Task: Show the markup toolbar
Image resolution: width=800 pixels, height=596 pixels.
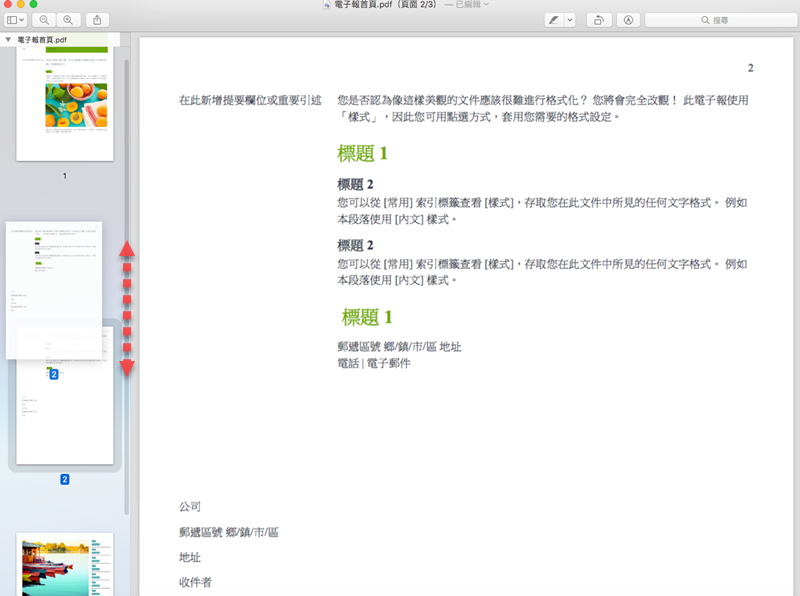Action: coord(628,20)
